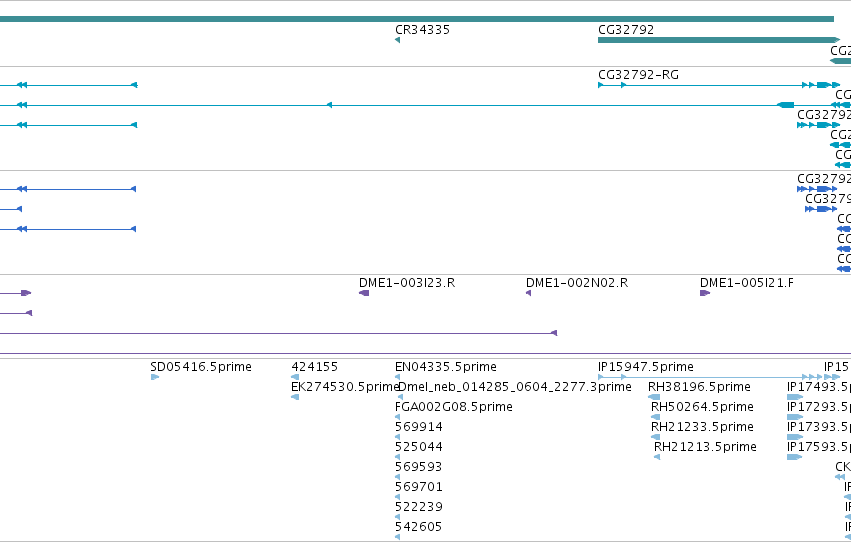The height and width of the screenshot is (542, 851).
Task: Click the DME1-002N02.R label
Action: tap(577, 283)
